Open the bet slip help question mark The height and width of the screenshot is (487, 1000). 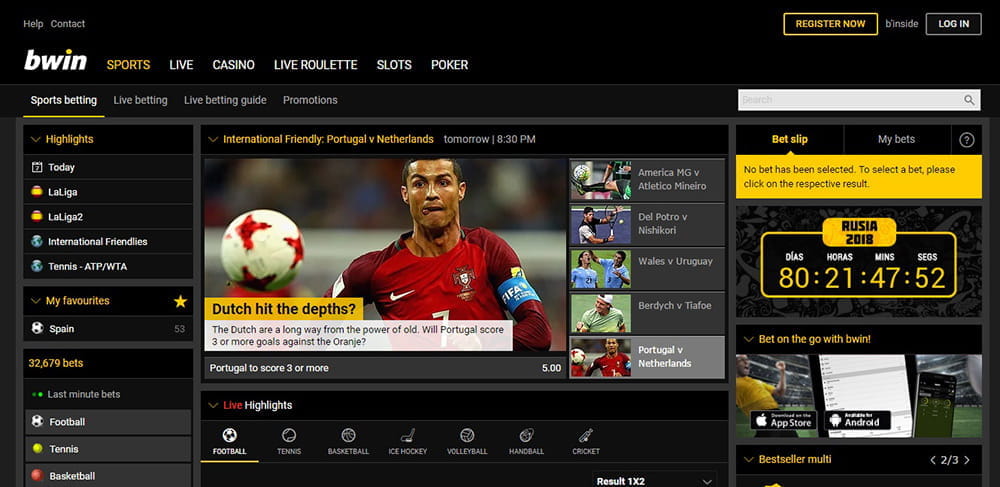(x=967, y=140)
